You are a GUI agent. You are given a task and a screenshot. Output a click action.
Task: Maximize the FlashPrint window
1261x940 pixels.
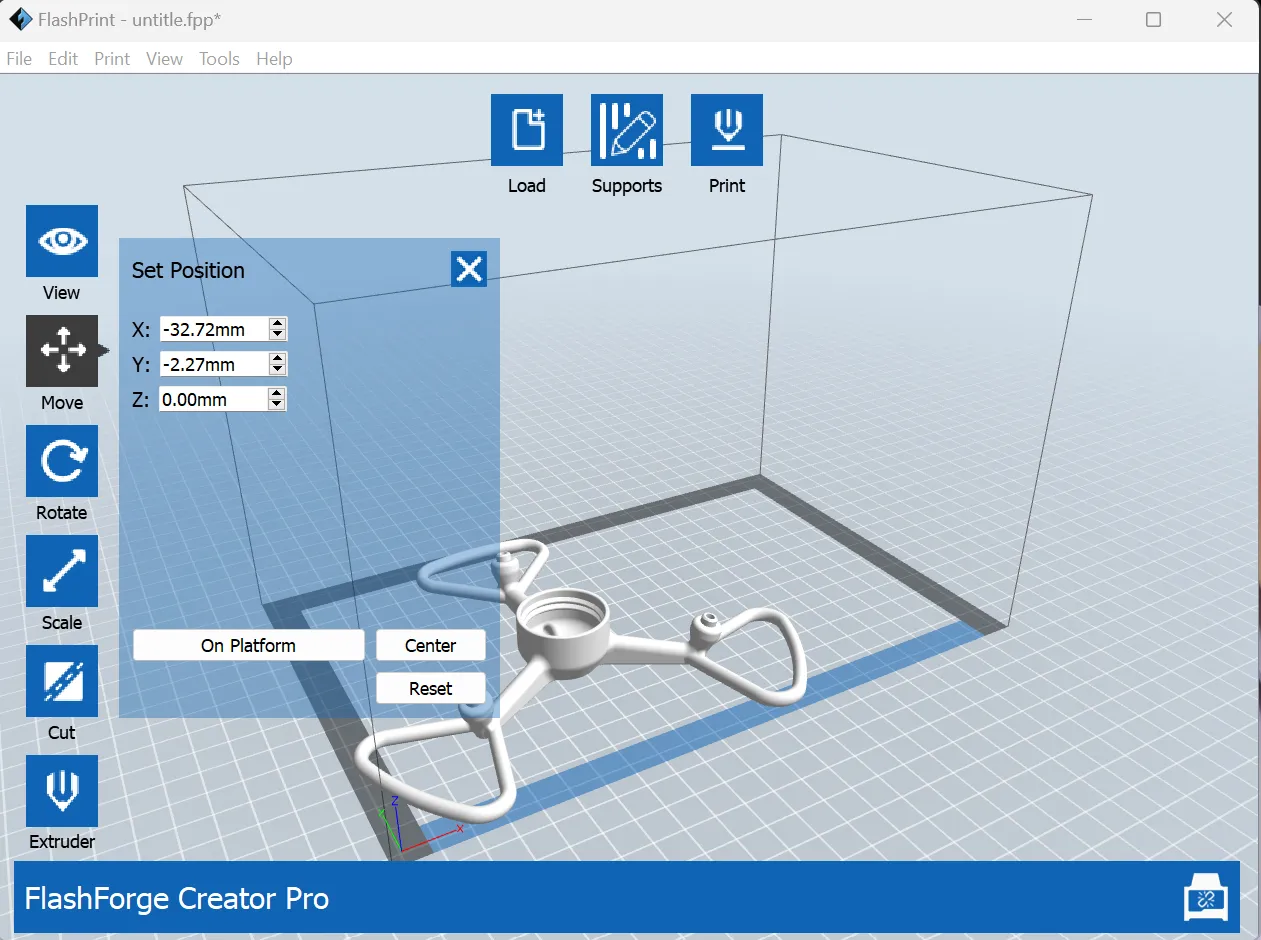[1153, 20]
